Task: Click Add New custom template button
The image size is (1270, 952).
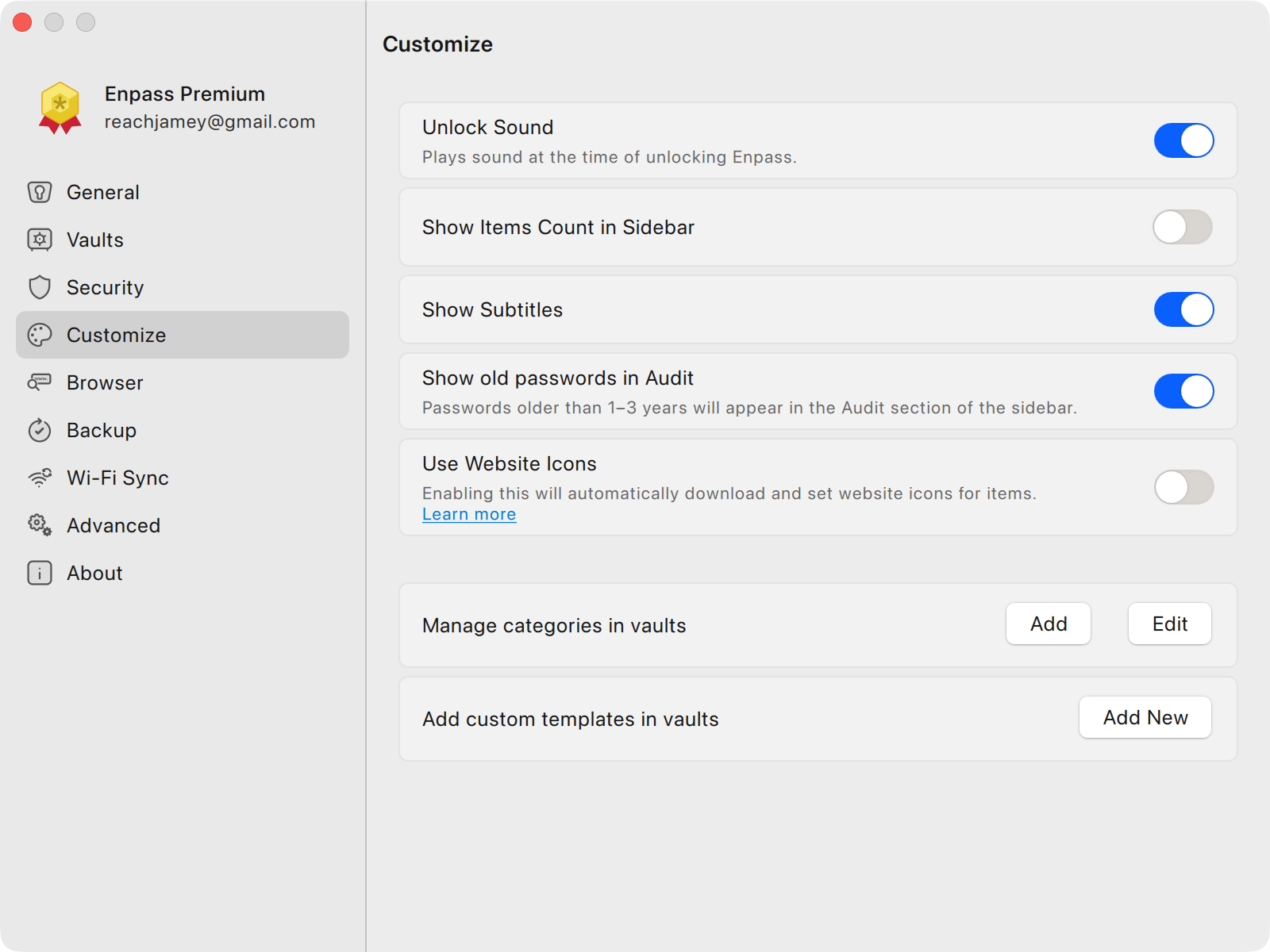Action: click(1145, 717)
